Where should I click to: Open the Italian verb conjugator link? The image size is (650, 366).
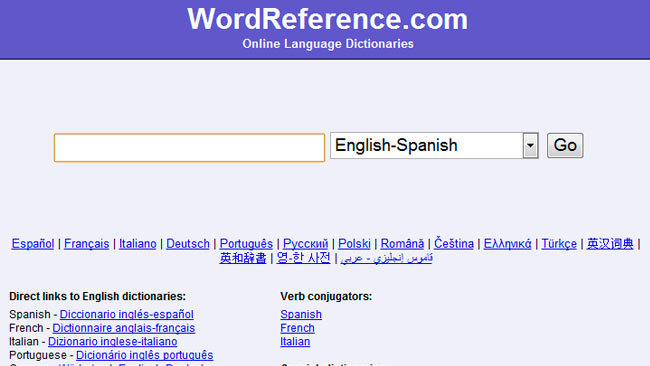pos(295,342)
